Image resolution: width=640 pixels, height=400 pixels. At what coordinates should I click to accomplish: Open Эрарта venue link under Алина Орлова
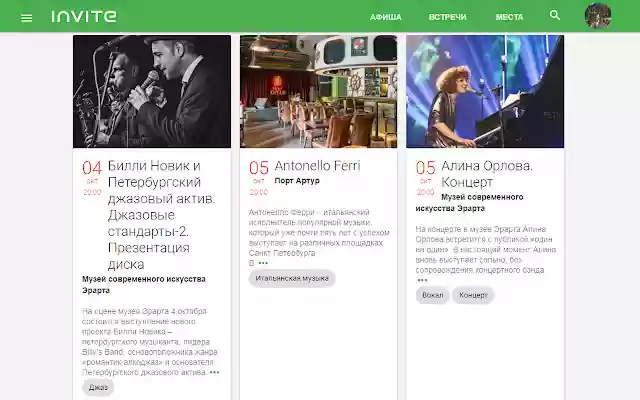click(469, 202)
